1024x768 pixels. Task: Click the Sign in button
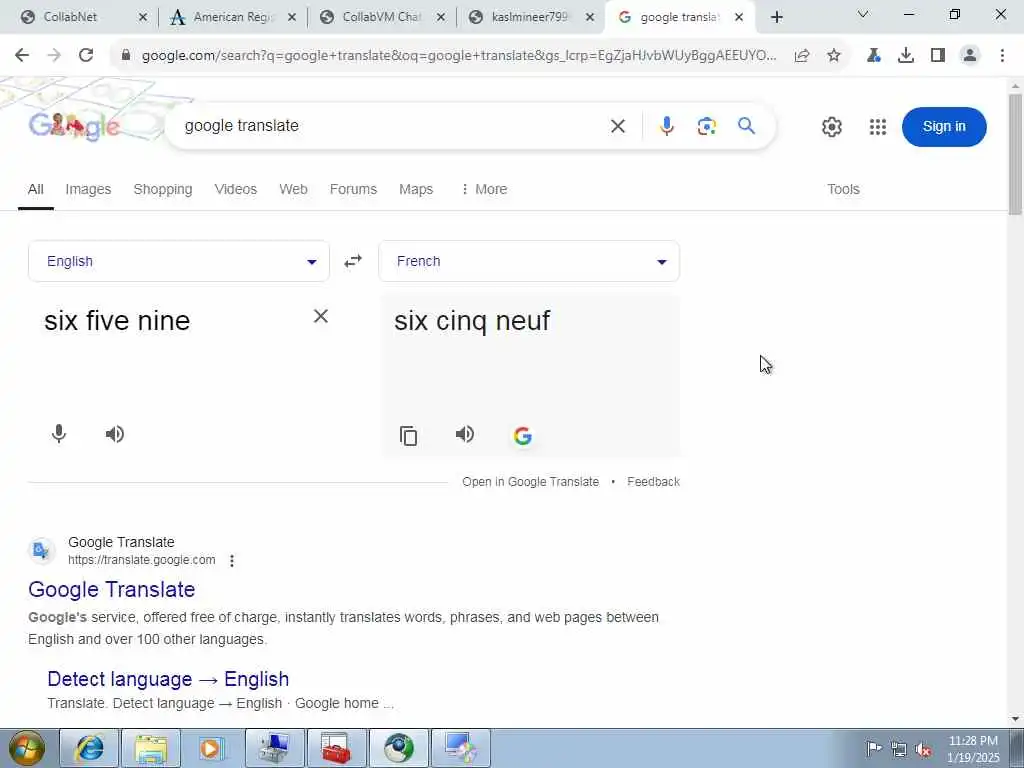(944, 127)
